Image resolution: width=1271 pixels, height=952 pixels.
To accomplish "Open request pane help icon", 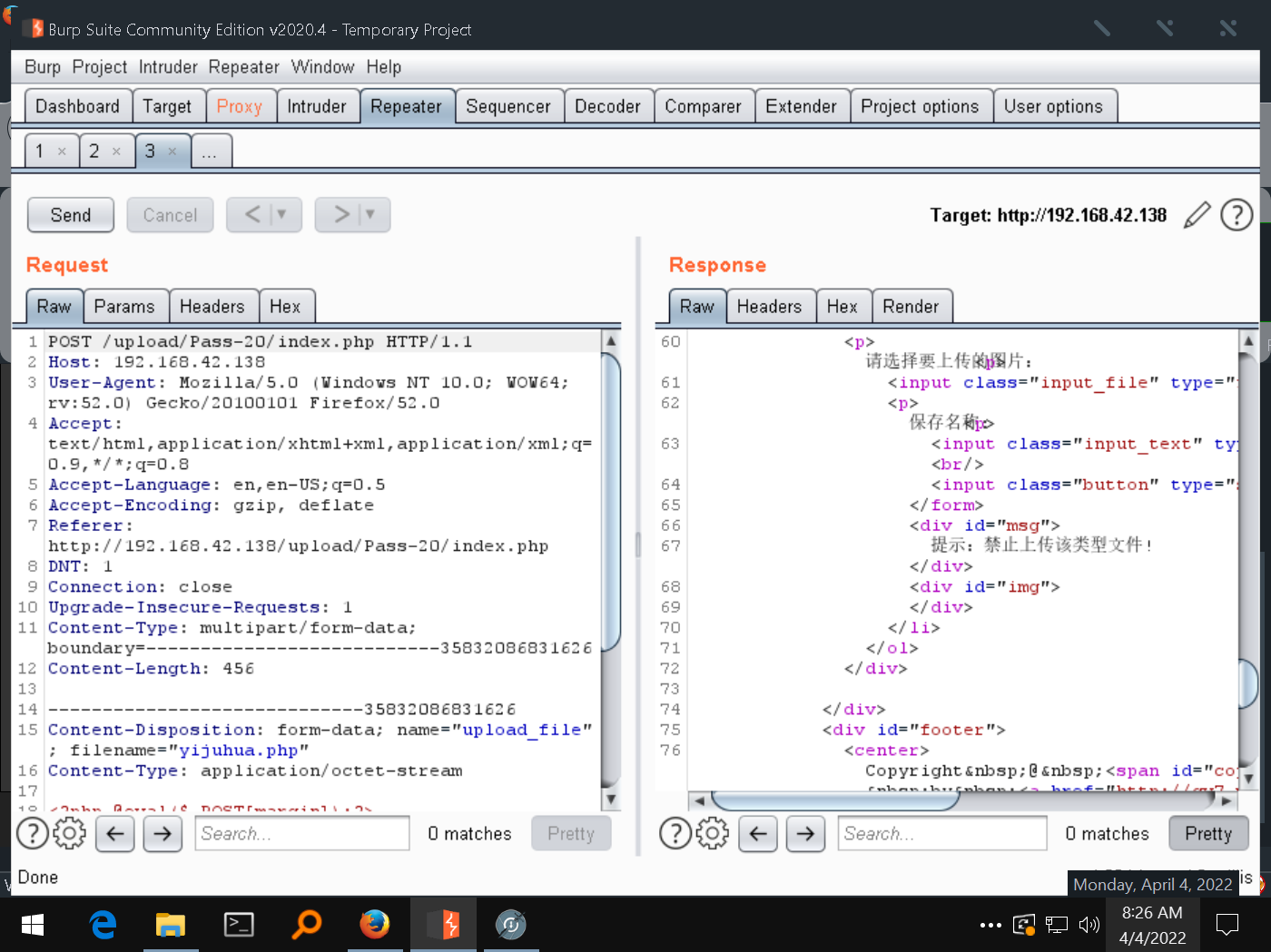I will 33,833.
